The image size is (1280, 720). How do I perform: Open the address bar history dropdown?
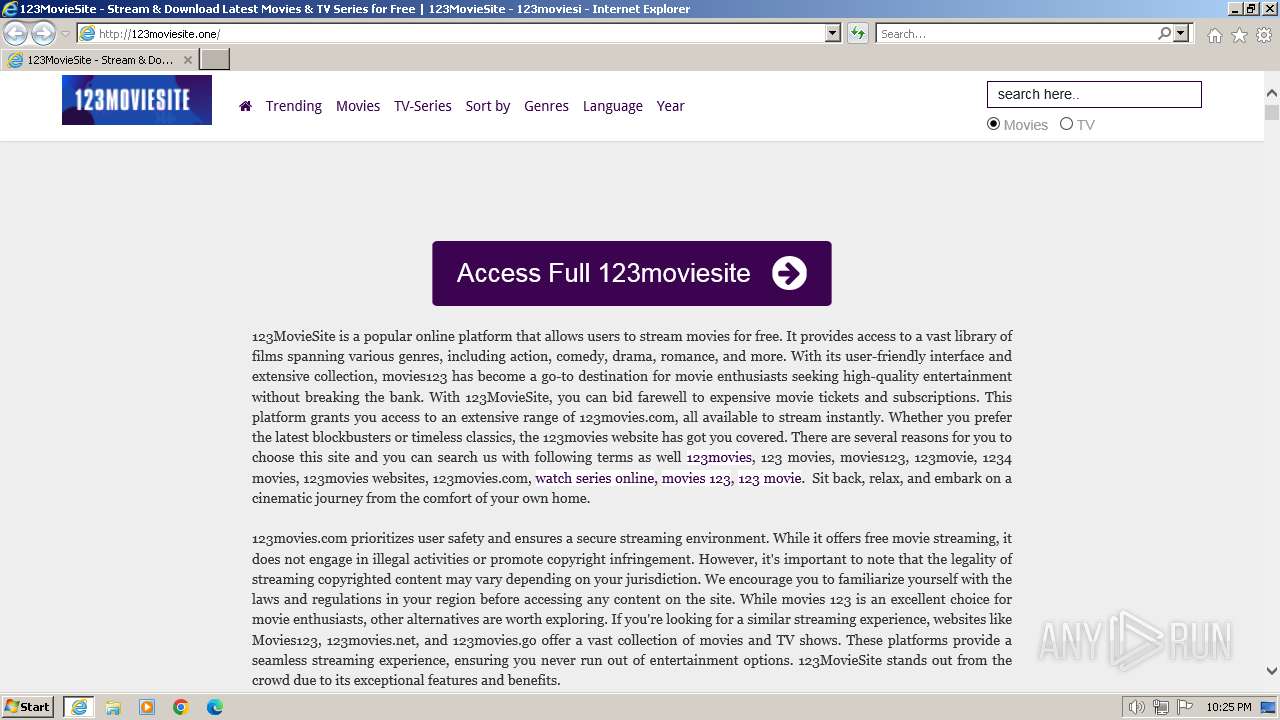click(832, 33)
